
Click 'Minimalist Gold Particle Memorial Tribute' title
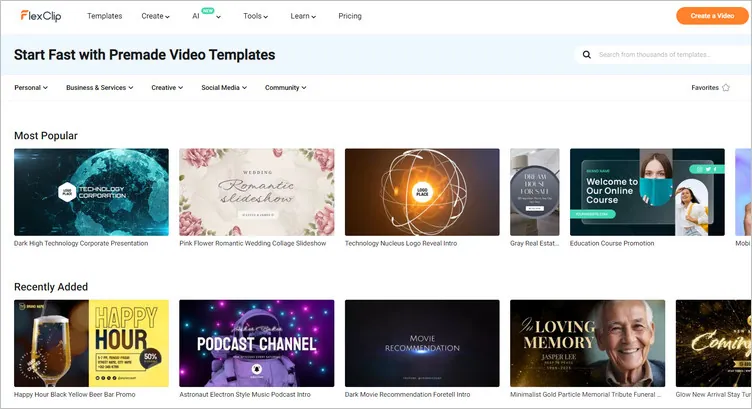pos(586,395)
